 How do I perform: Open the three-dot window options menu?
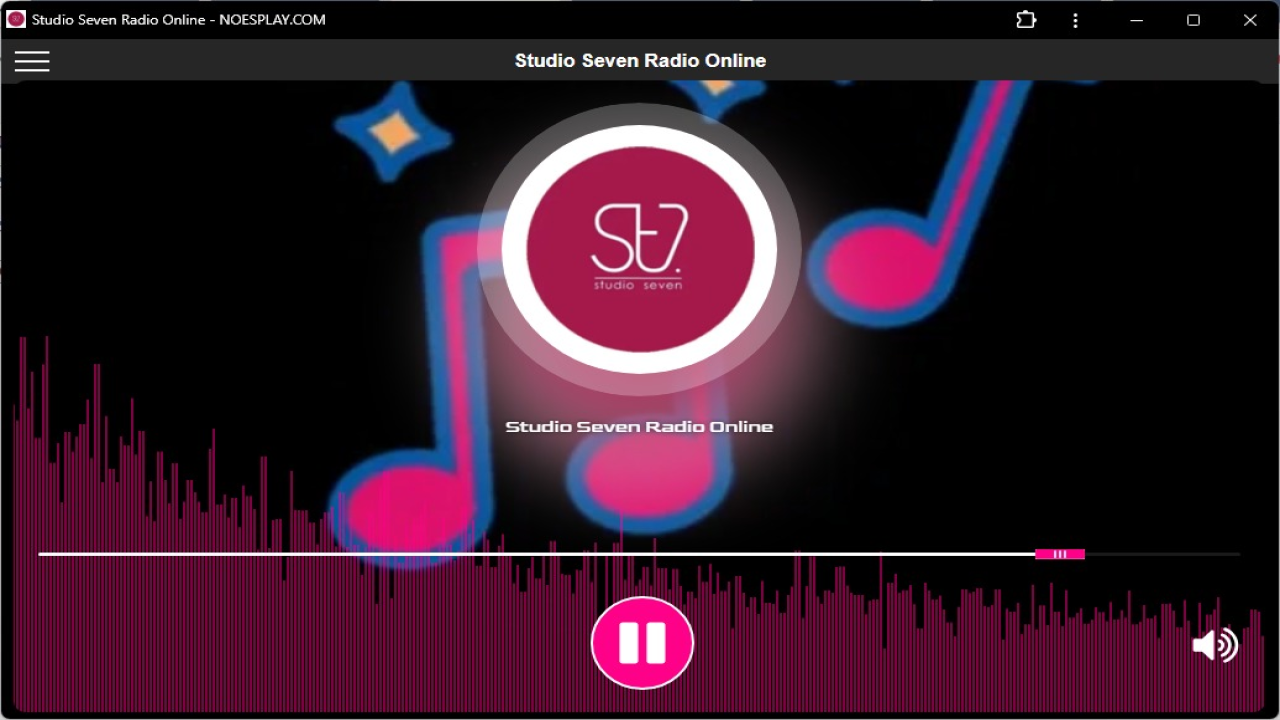[x=1075, y=20]
